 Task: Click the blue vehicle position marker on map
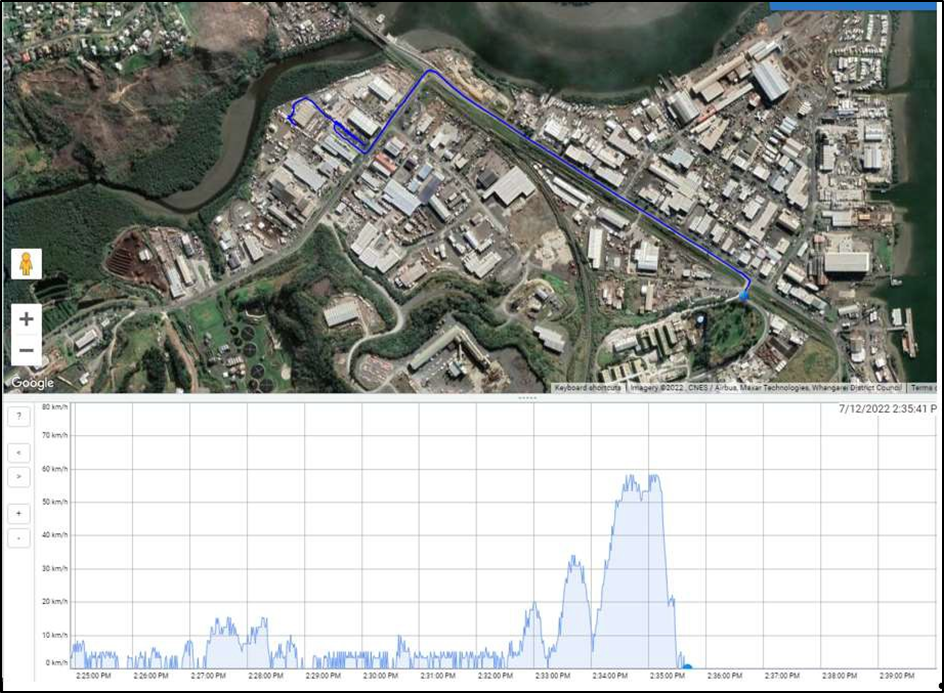pos(744,295)
